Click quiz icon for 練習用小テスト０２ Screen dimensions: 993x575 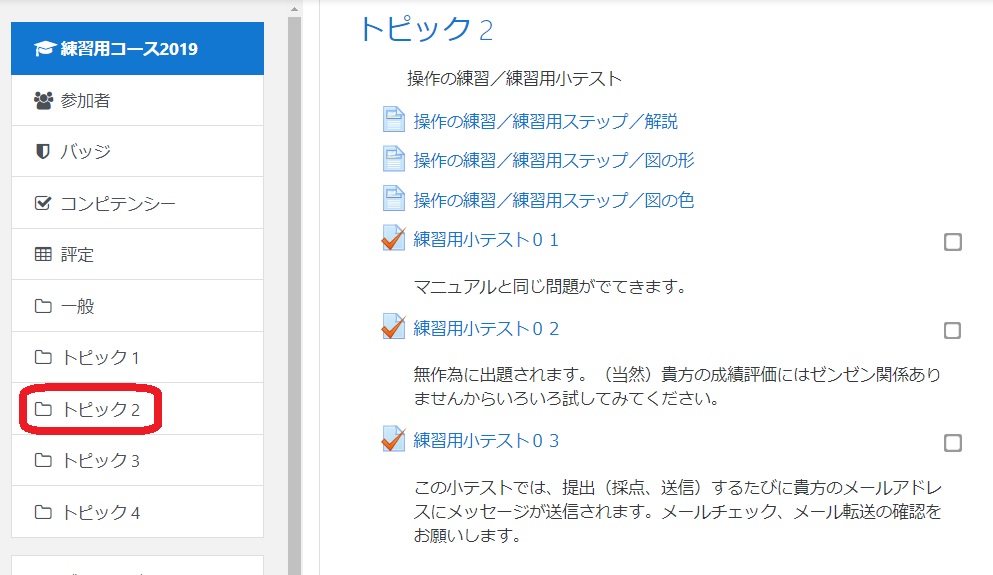393,327
